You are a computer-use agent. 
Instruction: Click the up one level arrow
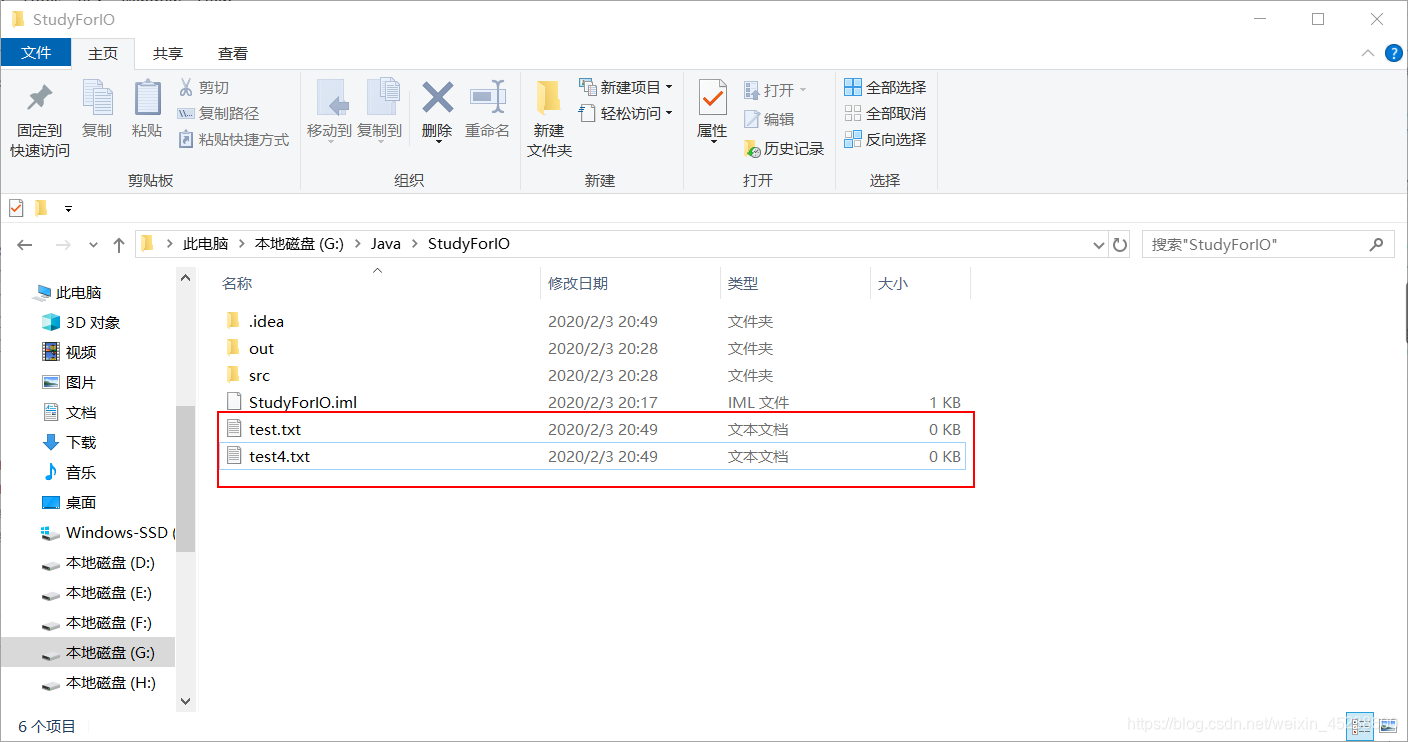point(119,244)
